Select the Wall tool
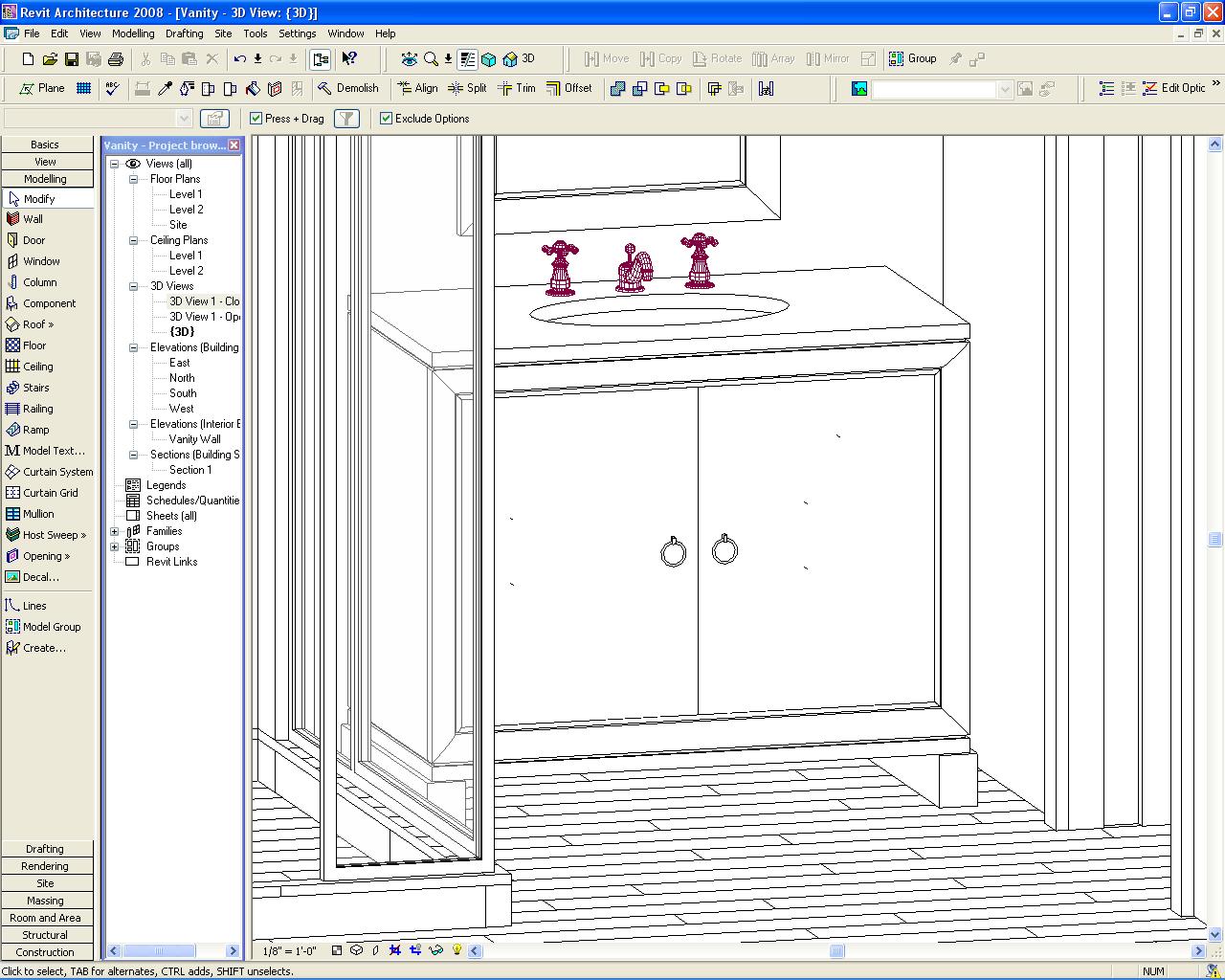Screen dimensions: 1225x980 click(x=33, y=219)
